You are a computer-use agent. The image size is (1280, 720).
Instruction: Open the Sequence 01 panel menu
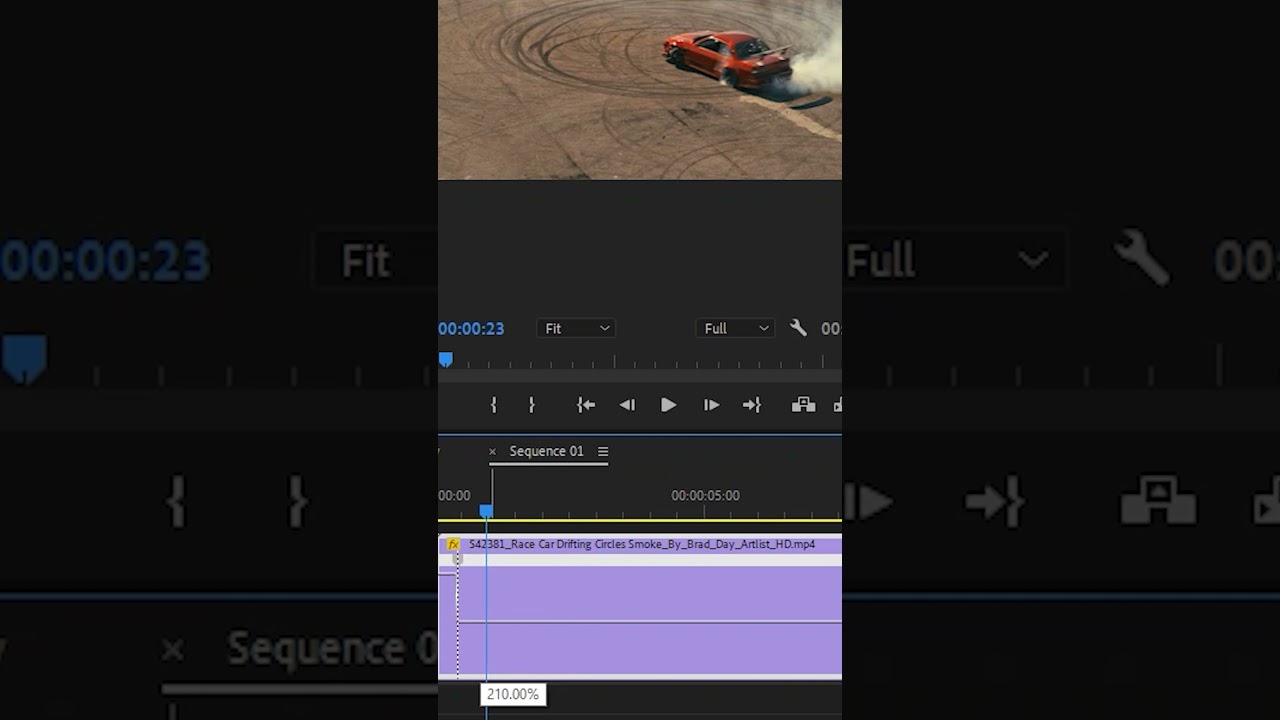tap(603, 452)
